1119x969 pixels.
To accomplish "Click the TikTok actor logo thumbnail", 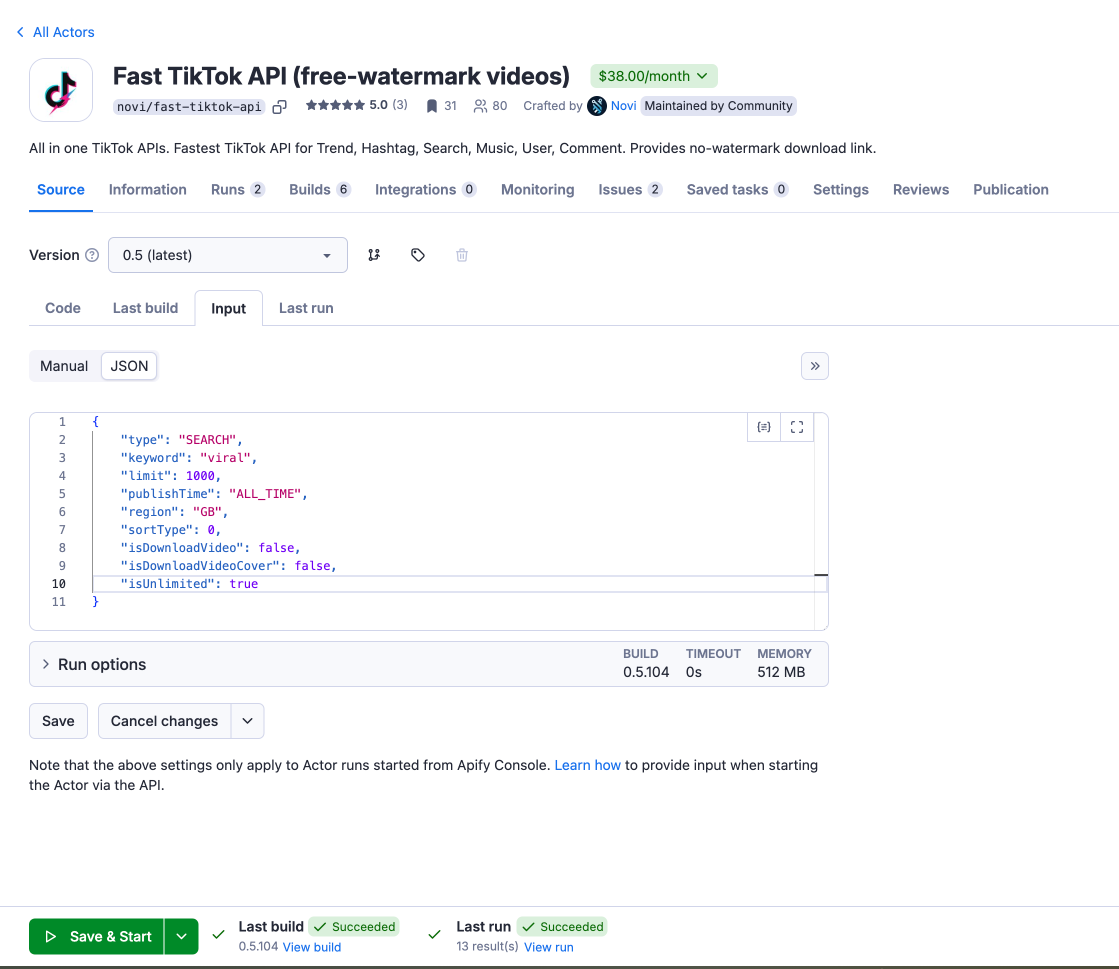I will (x=61, y=90).
